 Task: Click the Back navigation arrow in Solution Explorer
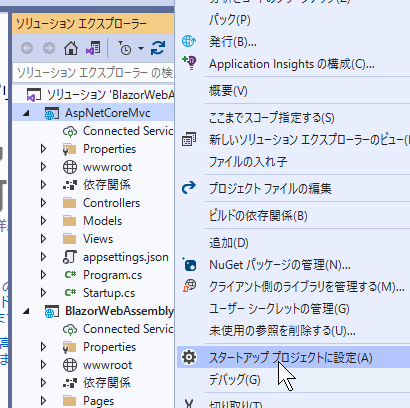click(x=27, y=48)
